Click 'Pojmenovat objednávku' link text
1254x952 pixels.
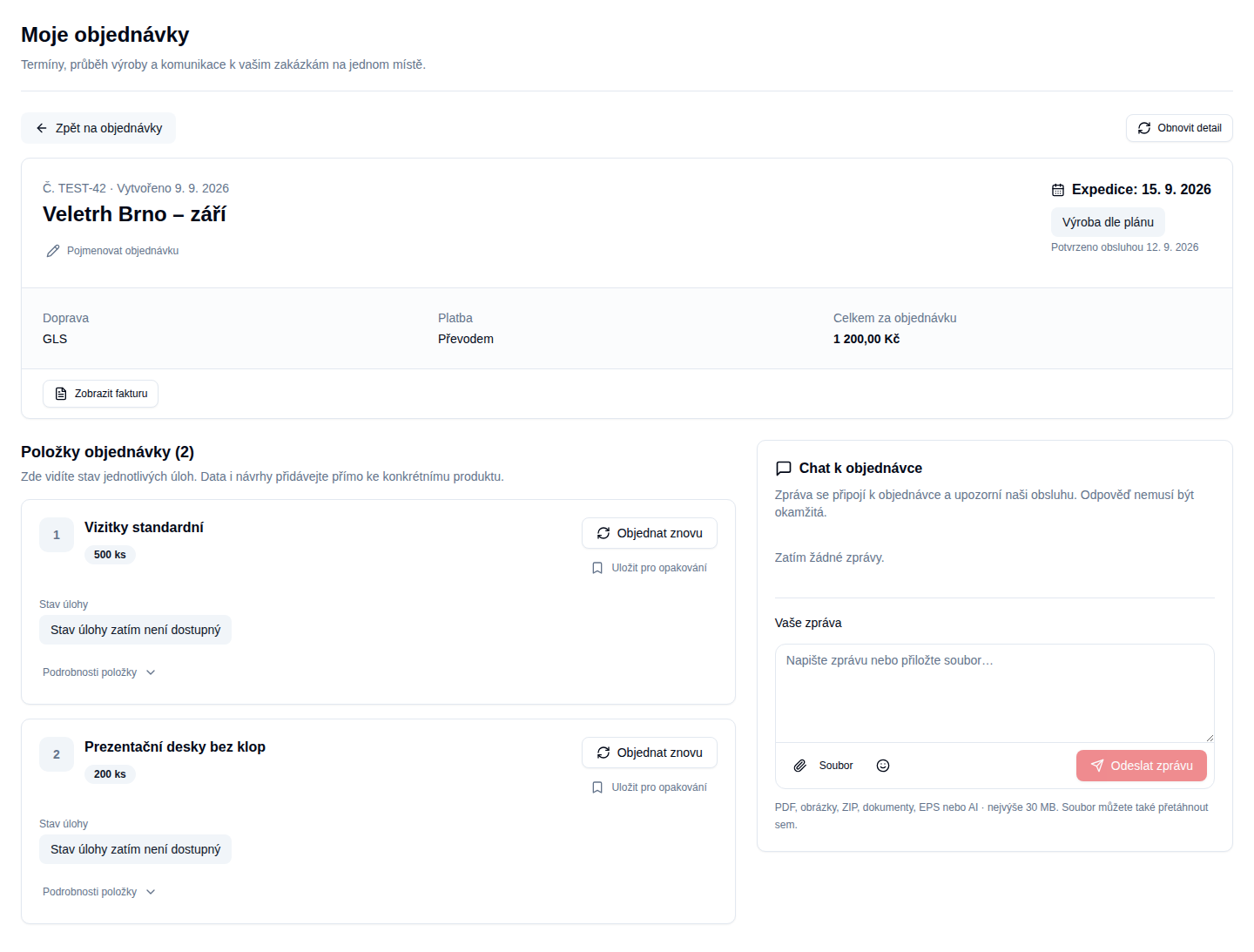[x=123, y=251]
